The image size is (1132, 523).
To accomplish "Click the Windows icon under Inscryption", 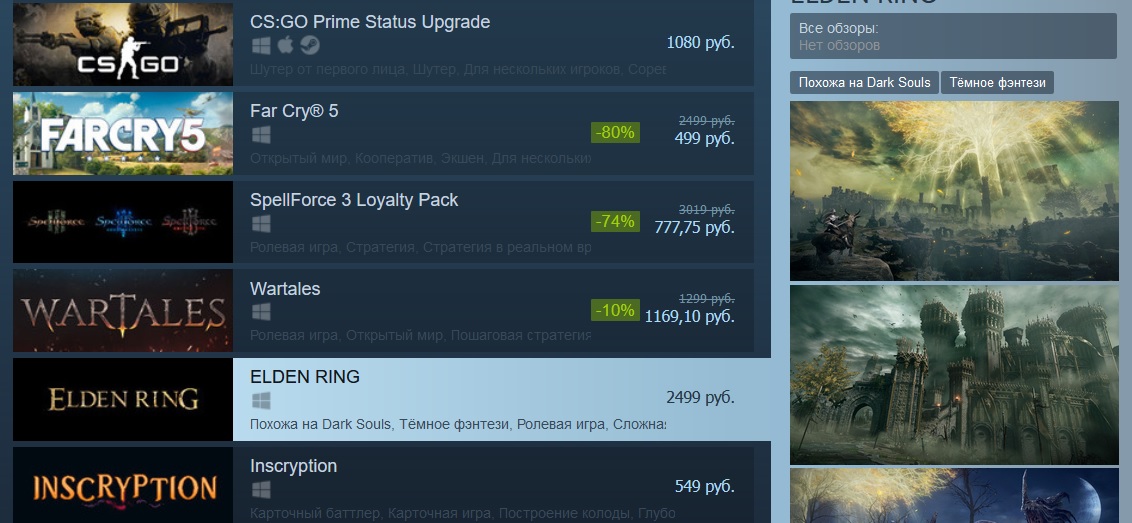I will [261, 490].
